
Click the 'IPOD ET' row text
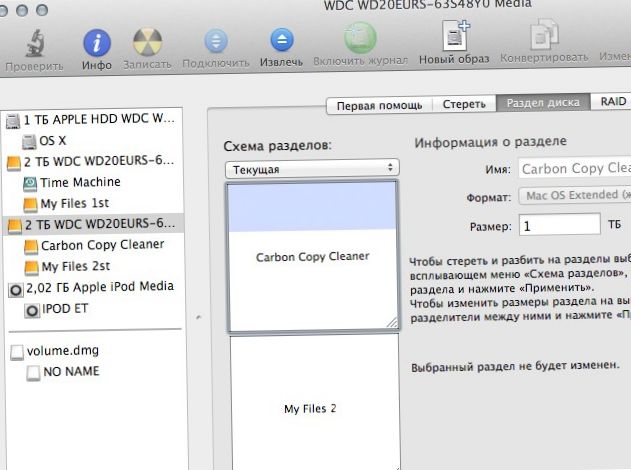coord(65,309)
